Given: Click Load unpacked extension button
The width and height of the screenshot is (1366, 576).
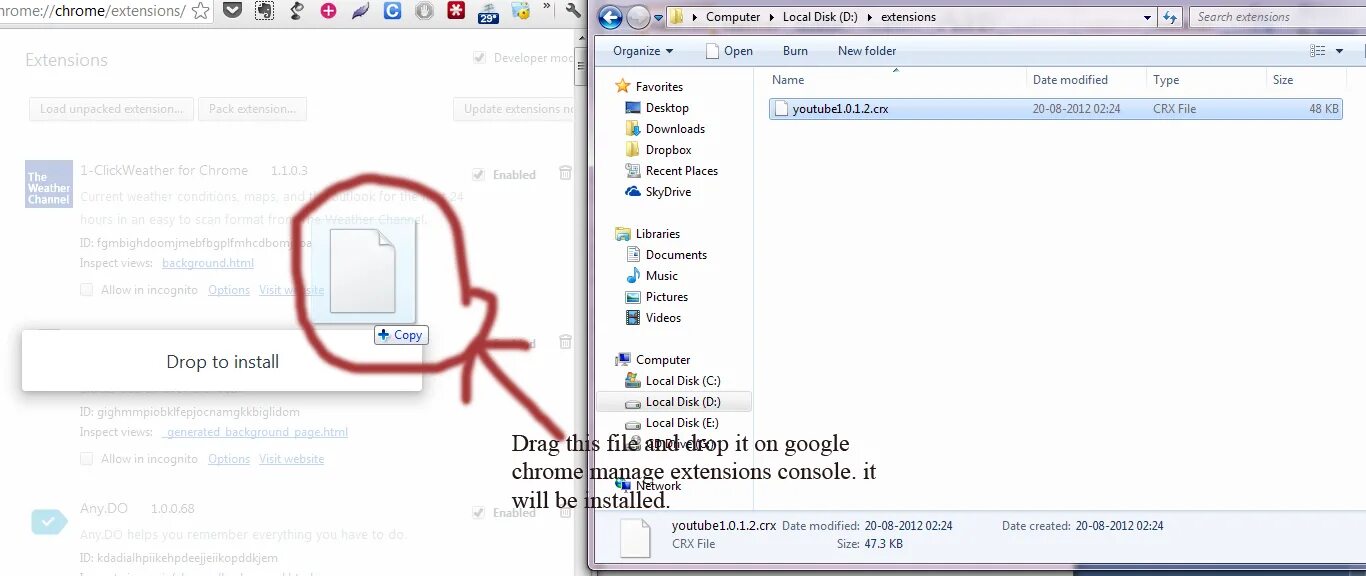Looking at the screenshot, I should 110,109.
